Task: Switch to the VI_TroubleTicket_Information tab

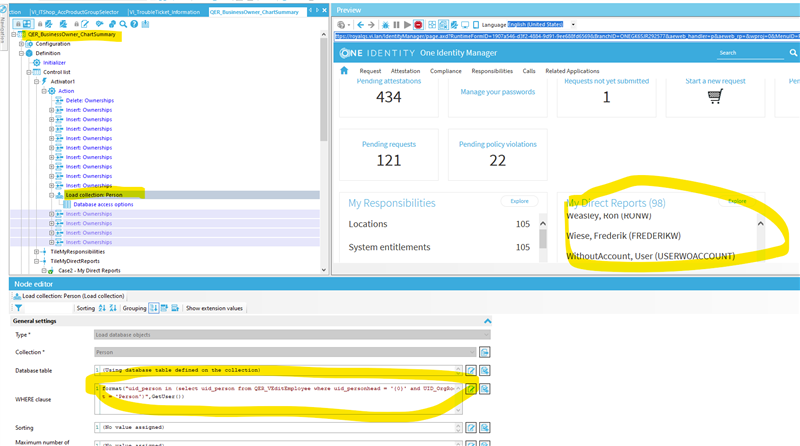Action: tap(164, 12)
